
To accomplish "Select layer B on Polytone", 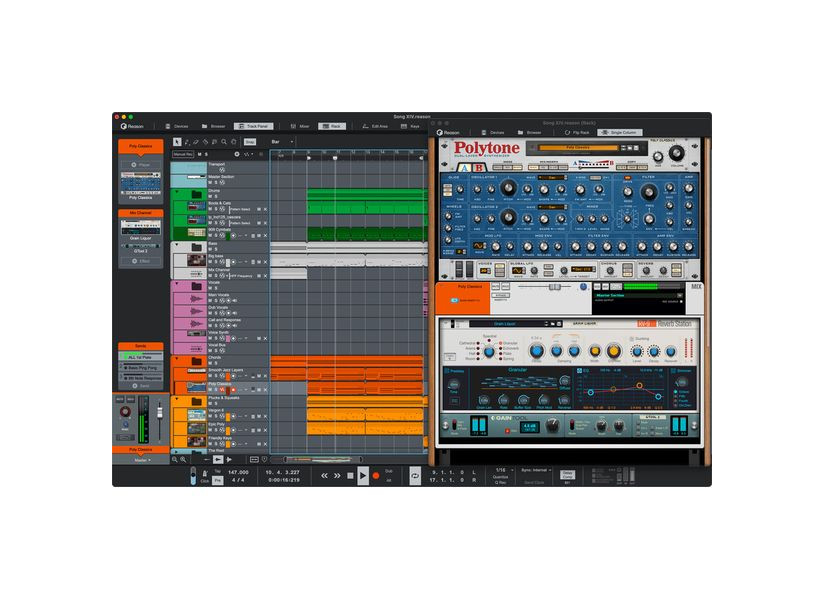I will (x=478, y=168).
